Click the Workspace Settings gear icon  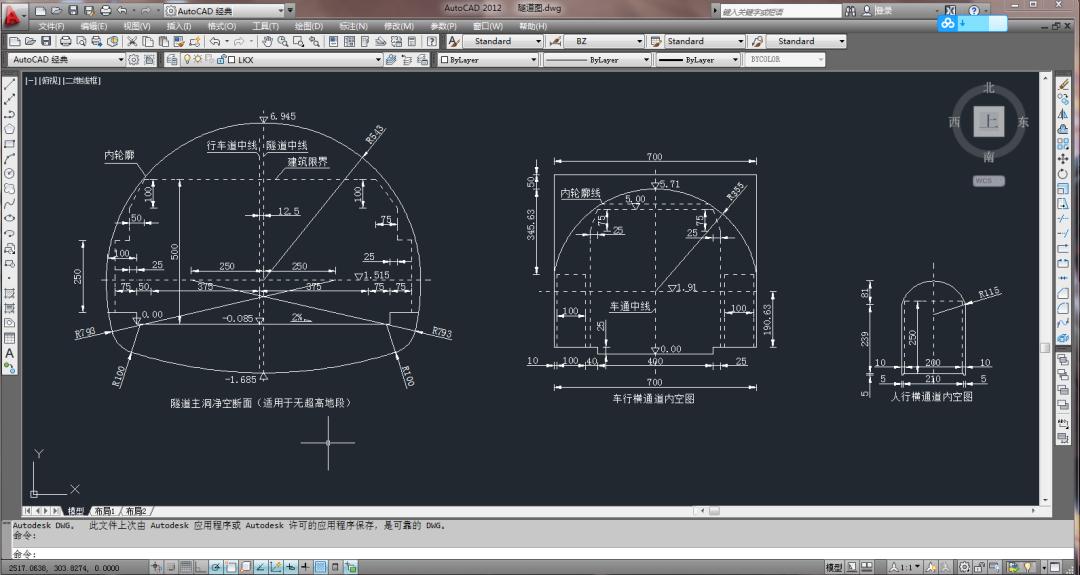(134, 60)
